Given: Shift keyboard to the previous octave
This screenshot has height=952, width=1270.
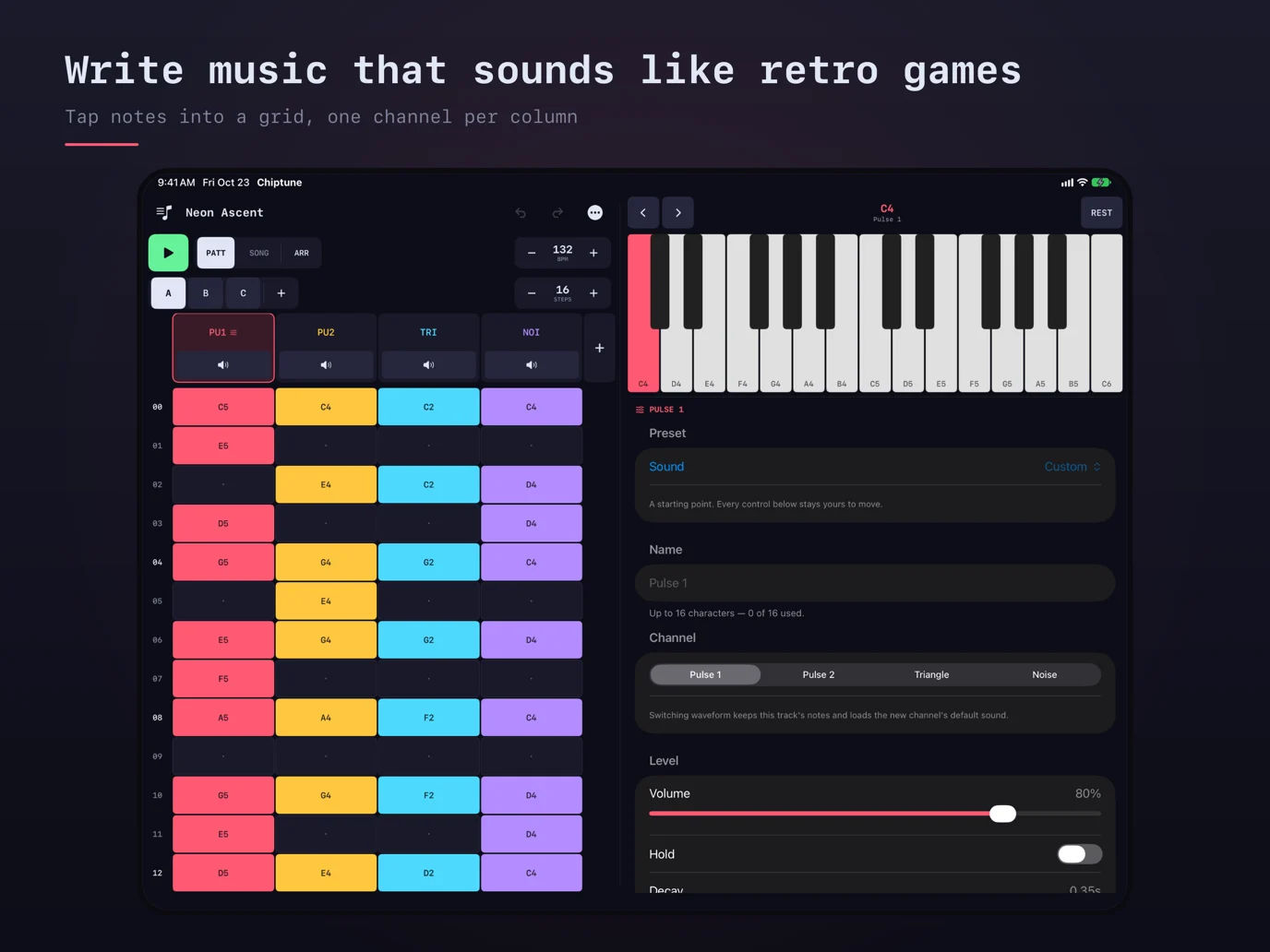Looking at the screenshot, I should click(643, 213).
